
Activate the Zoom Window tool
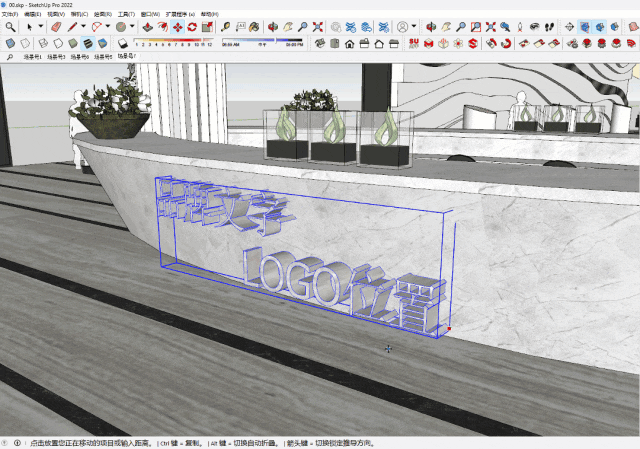tap(476, 27)
